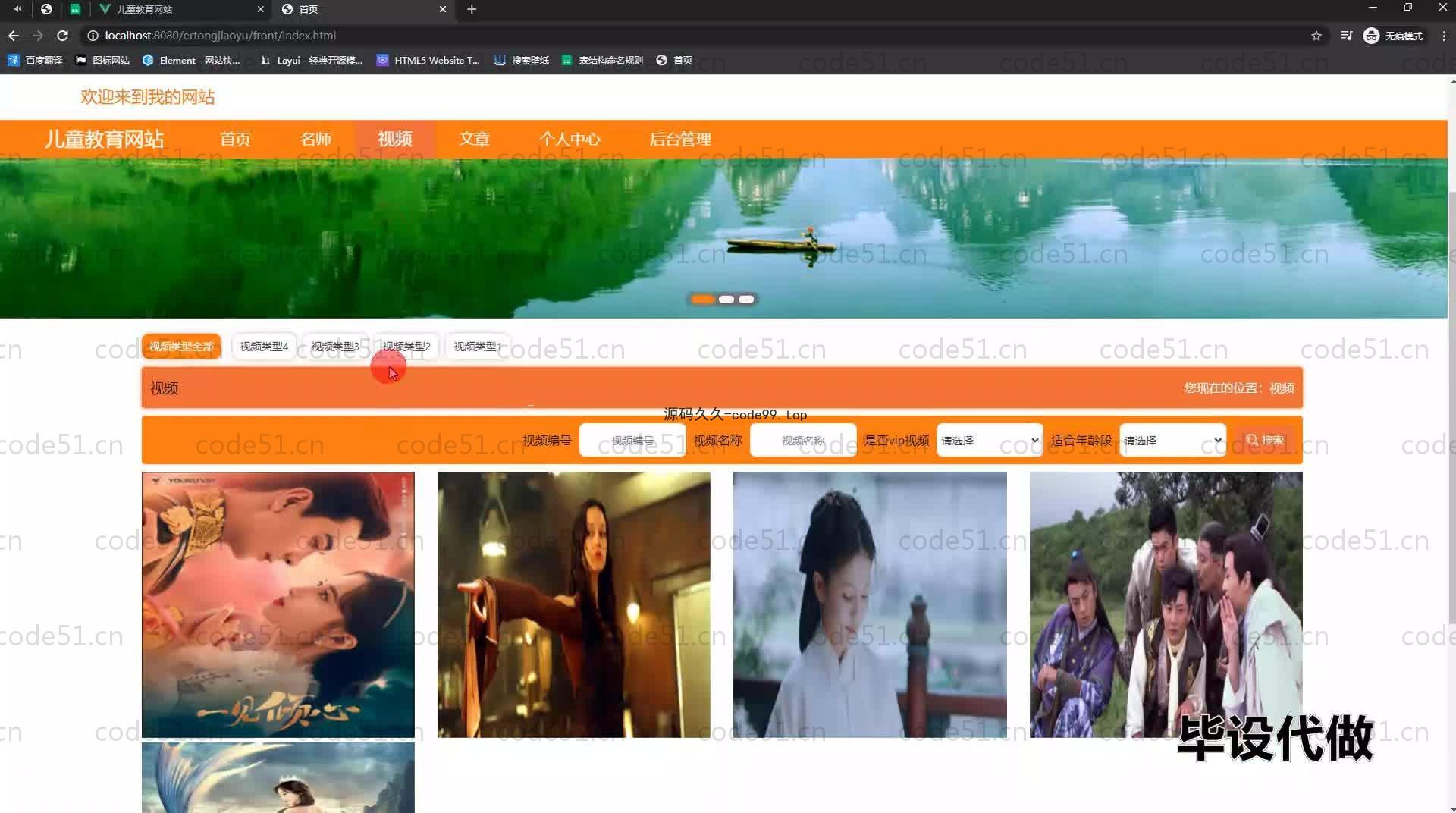
Task: Open the 一见倾心 poster video thumbnail
Action: pos(278,604)
